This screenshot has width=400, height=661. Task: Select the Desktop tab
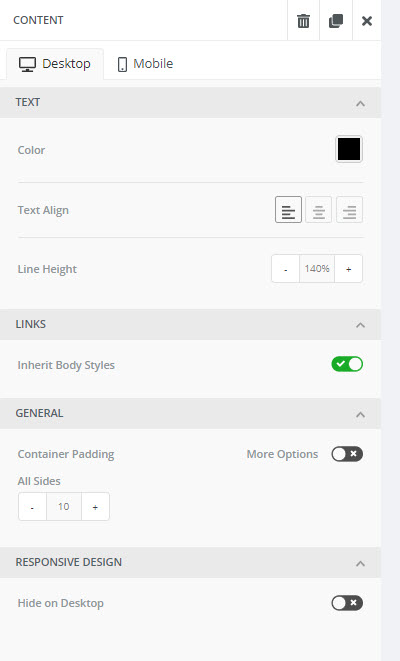55,64
